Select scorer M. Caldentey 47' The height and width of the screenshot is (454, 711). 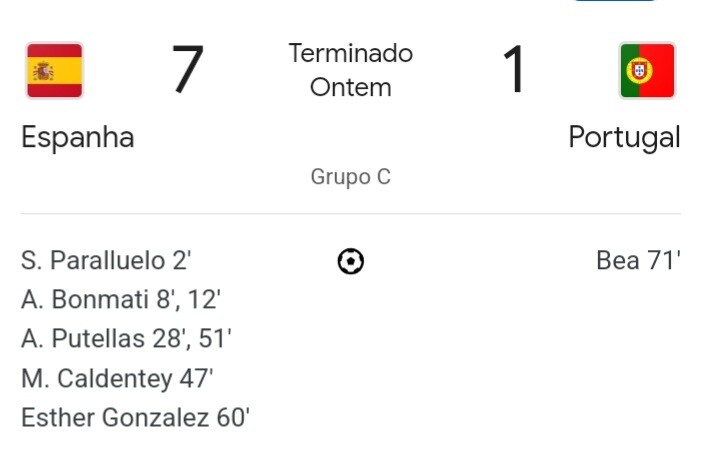point(117,378)
